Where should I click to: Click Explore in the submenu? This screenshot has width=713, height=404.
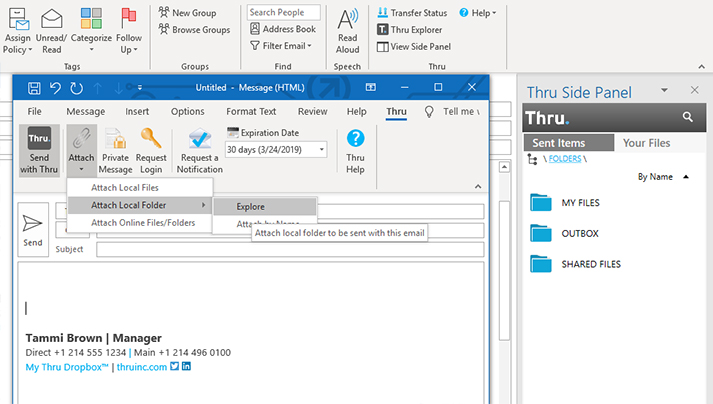tap(265, 207)
